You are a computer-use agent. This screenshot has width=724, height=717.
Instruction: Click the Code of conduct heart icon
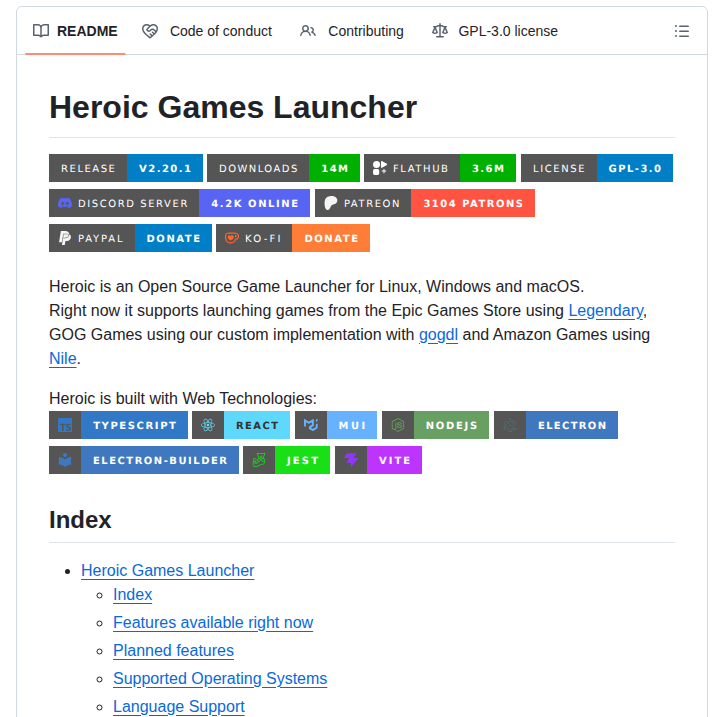click(150, 31)
